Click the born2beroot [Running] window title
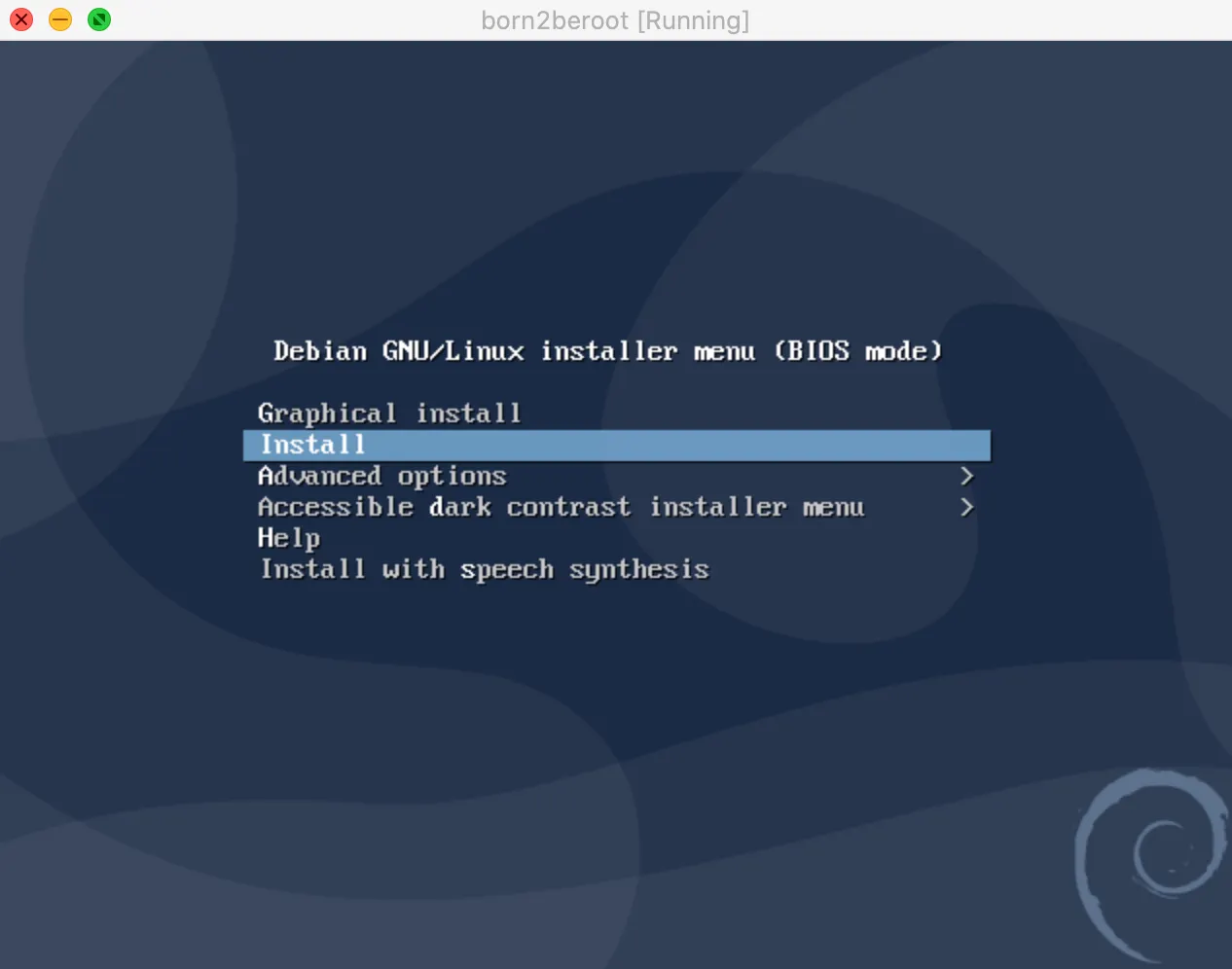Screen dimensions: 1232x969 615,20
